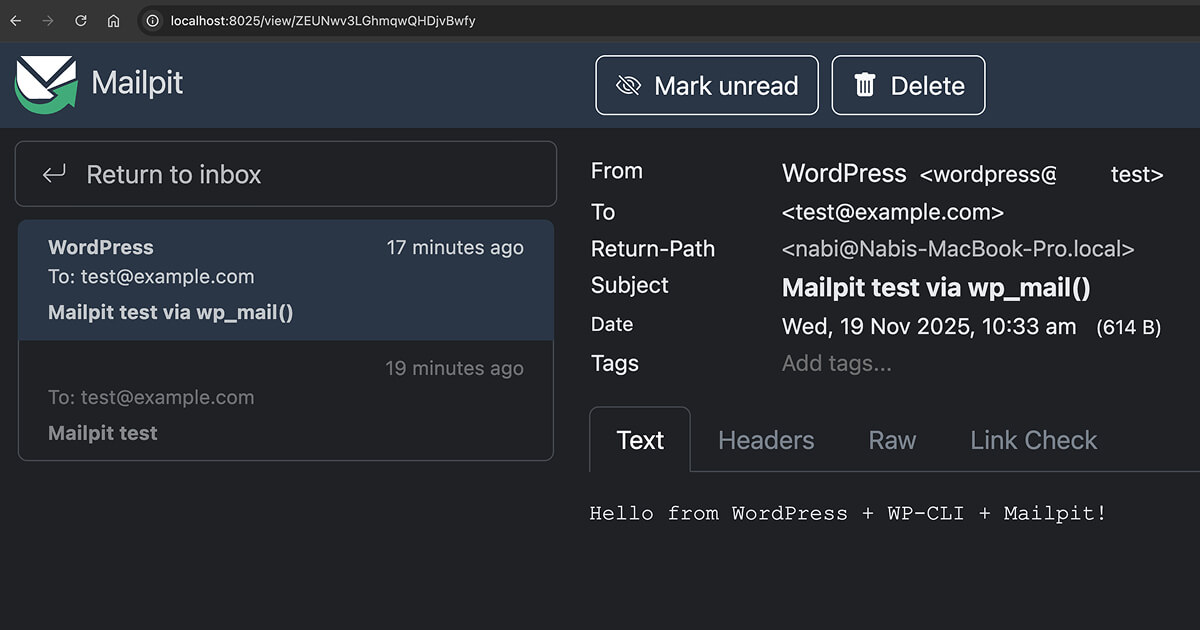Select the 'Mailpit test via wp_mail()' list item
Image resolution: width=1200 pixels, height=630 pixels.
(x=286, y=280)
